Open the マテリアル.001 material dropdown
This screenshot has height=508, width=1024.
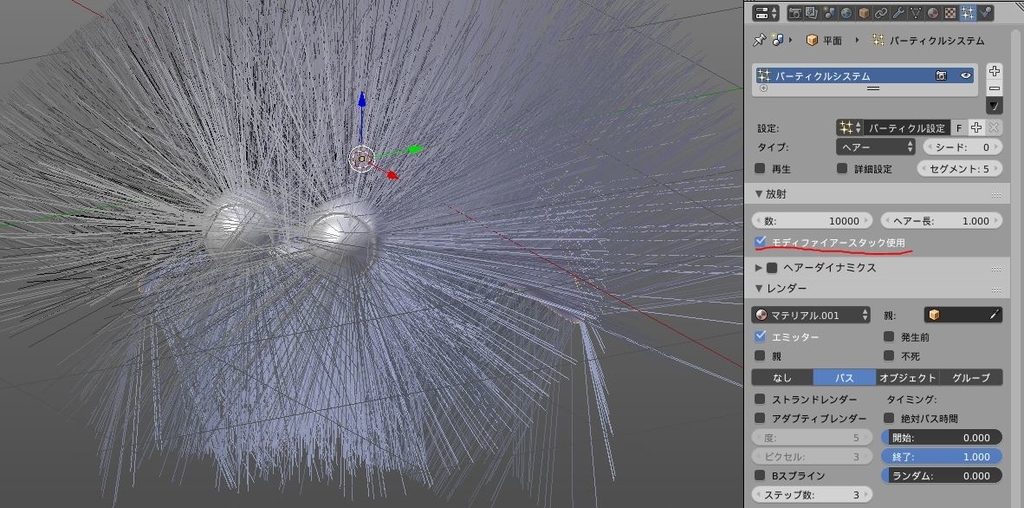tap(811, 315)
